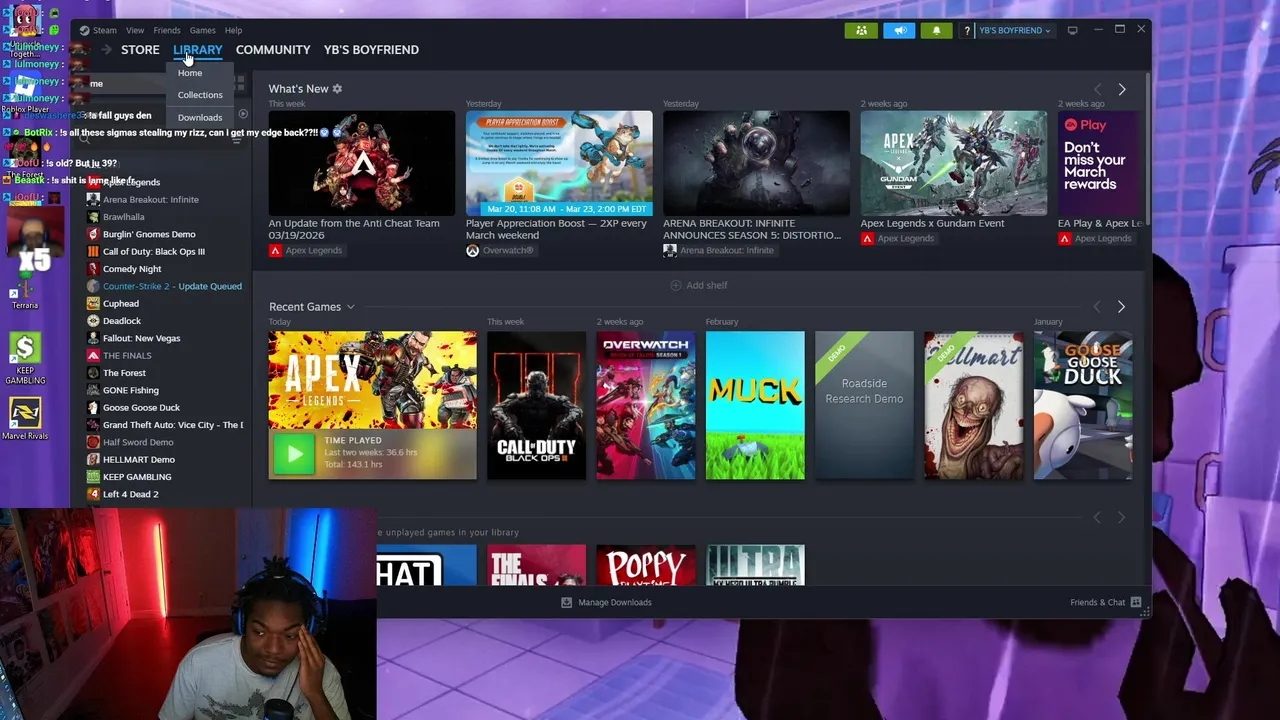This screenshot has width=1280, height=720.
Task: Select Collections in Library dropdown
Action: coord(200,95)
